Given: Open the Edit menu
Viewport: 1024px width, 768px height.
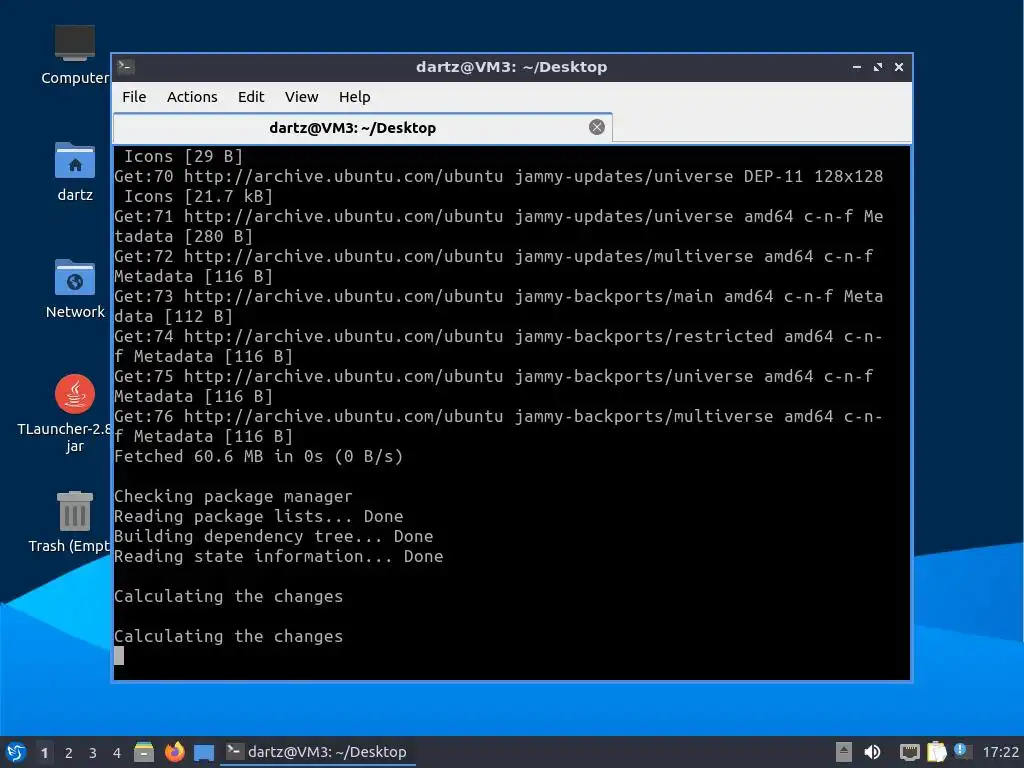Looking at the screenshot, I should pos(251,97).
